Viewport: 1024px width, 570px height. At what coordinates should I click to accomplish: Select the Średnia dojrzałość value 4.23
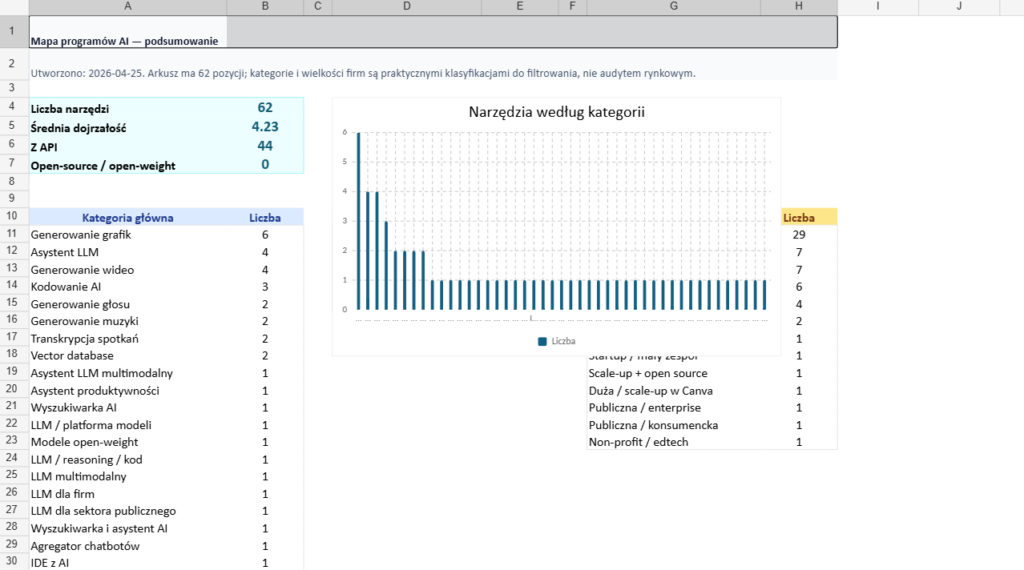click(x=264, y=127)
